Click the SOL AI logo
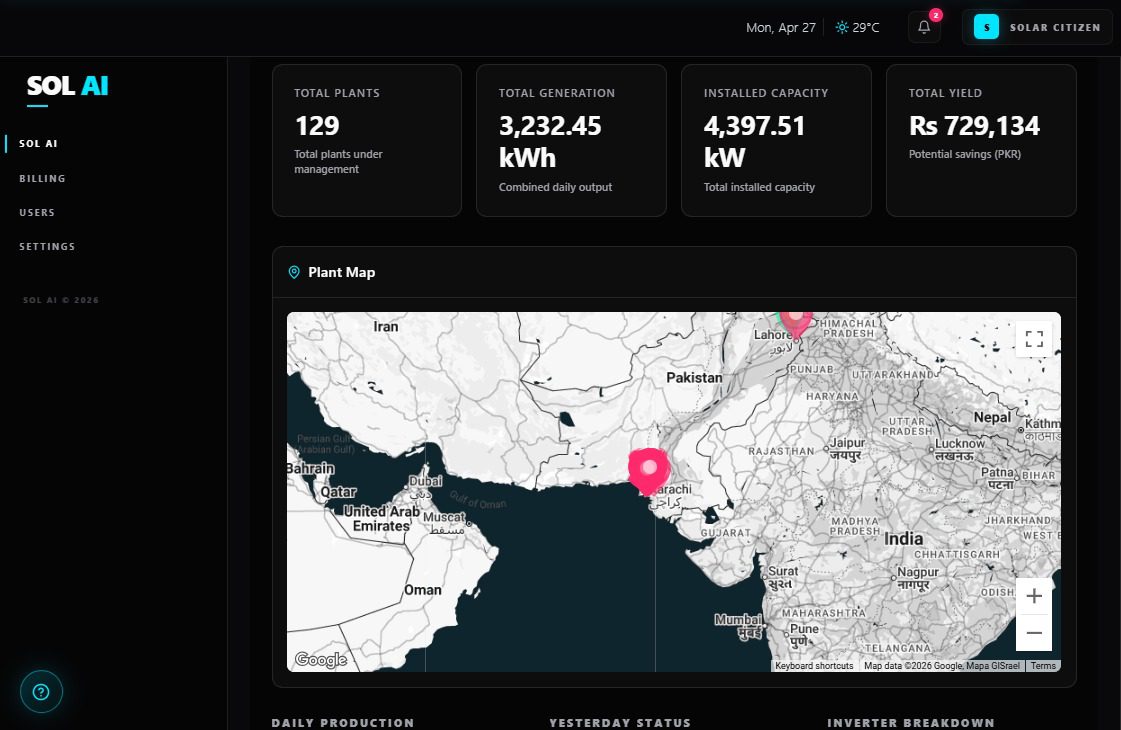Image resolution: width=1121 pixels, height=730 pixels. click(67, 86)
